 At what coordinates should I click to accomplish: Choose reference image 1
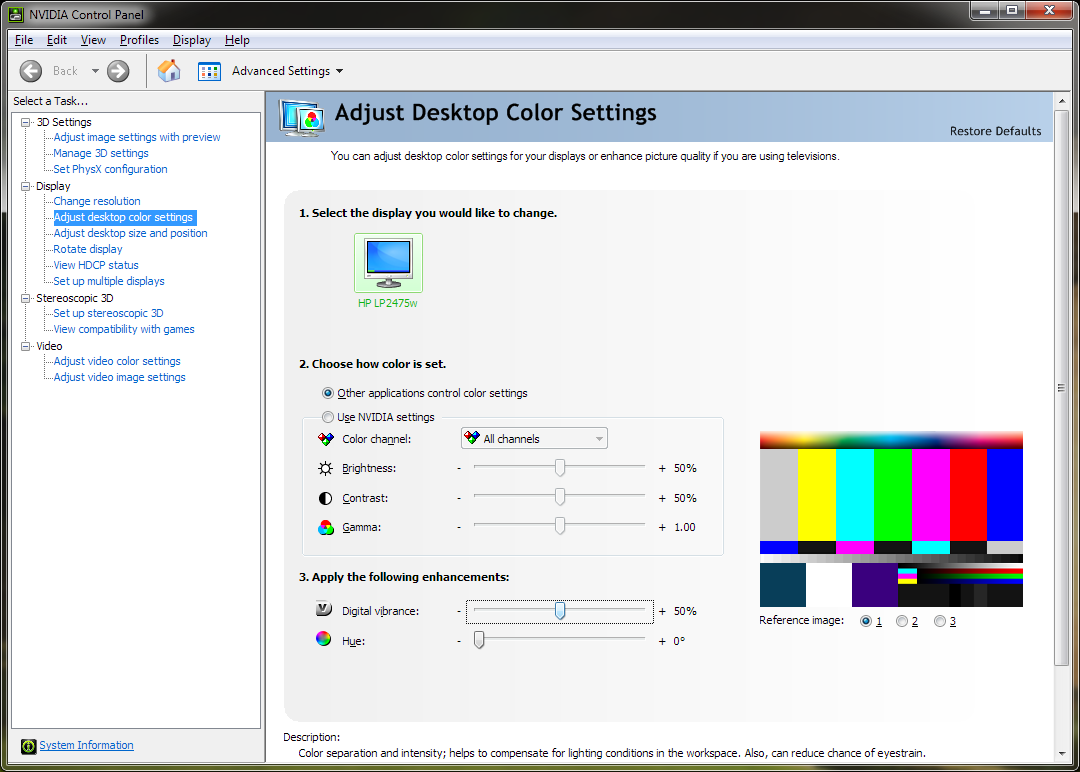pyautogui.click(x=866, y=621)
